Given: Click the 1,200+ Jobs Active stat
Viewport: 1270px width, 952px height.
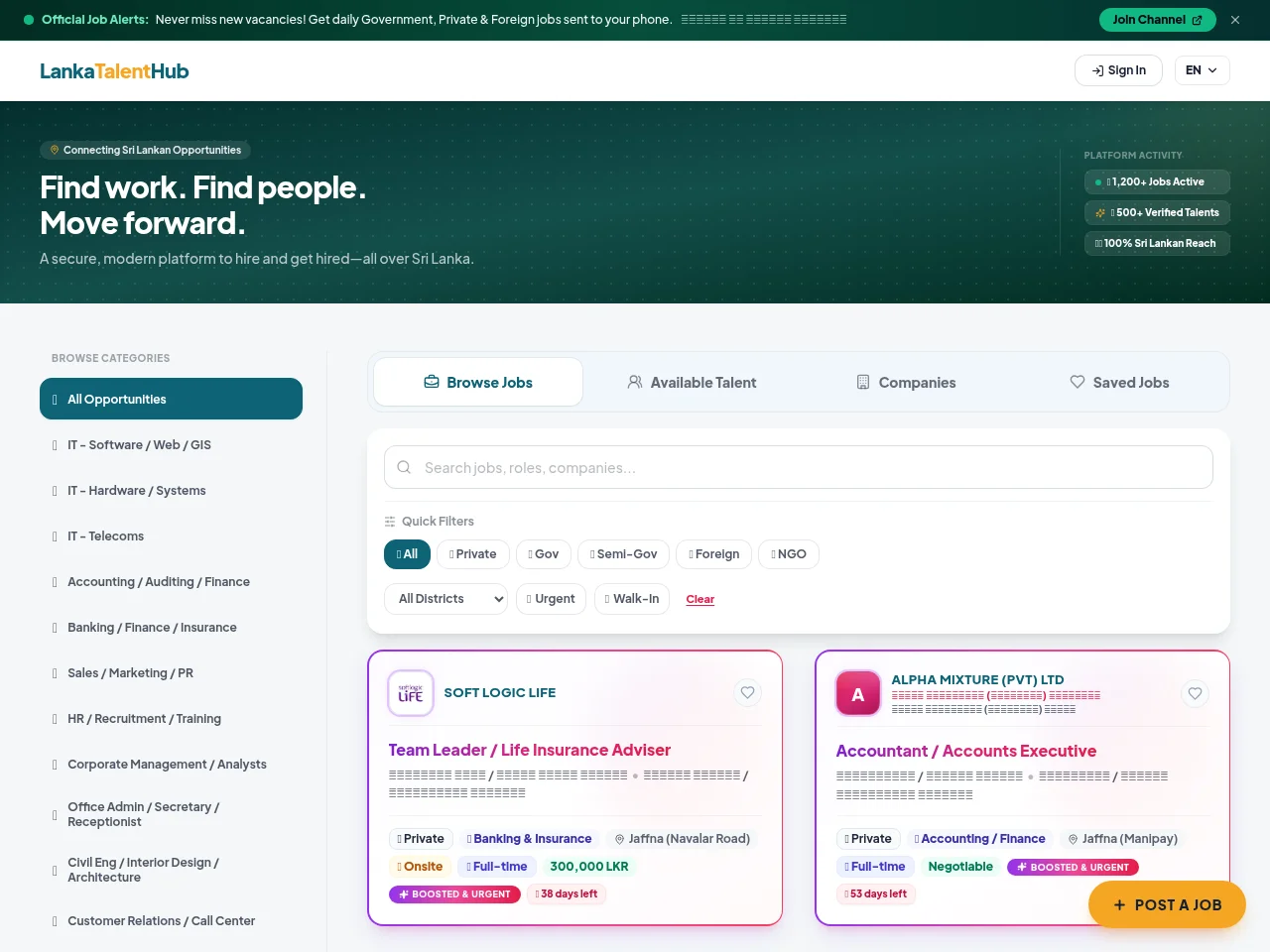Looking at the screenshot, I should pyautogui.click(x=1157, y=182).
